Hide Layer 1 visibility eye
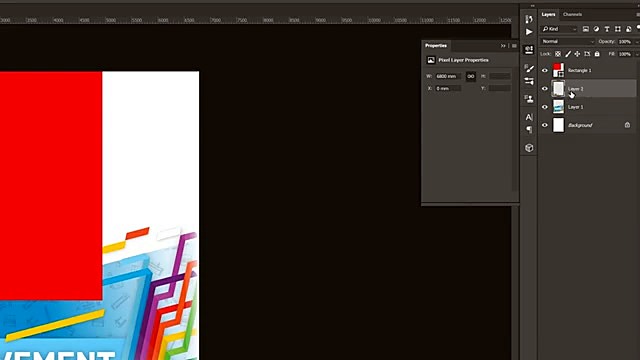The width and height of the screenshot is (640, 360). tap(544, 107)
